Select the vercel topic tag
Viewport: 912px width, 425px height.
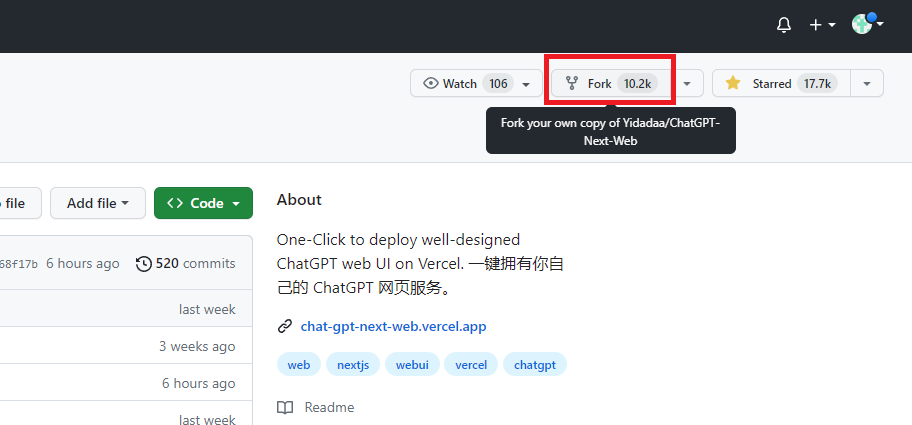point(470,365)
